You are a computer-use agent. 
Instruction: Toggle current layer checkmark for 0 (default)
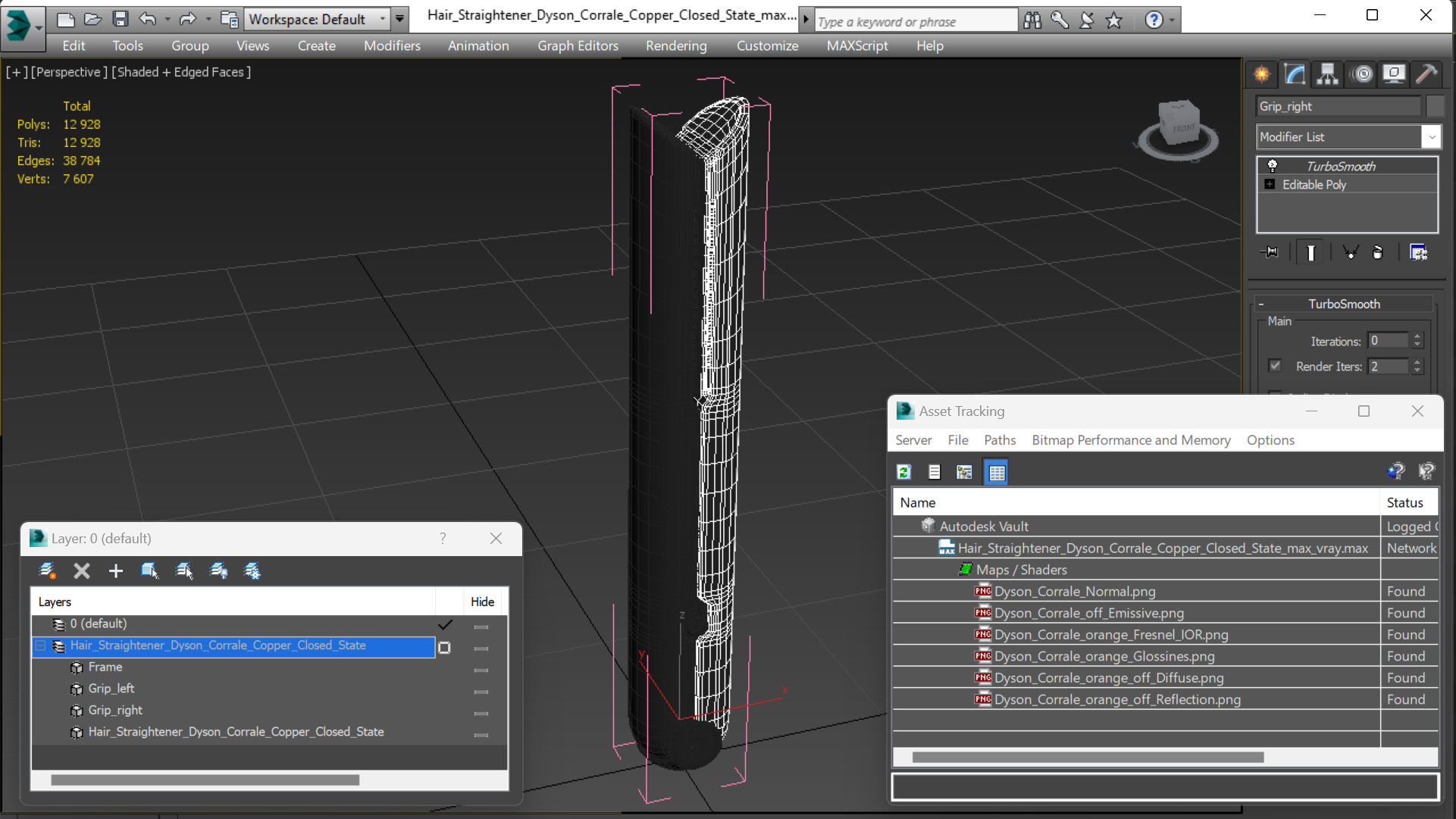445,624
